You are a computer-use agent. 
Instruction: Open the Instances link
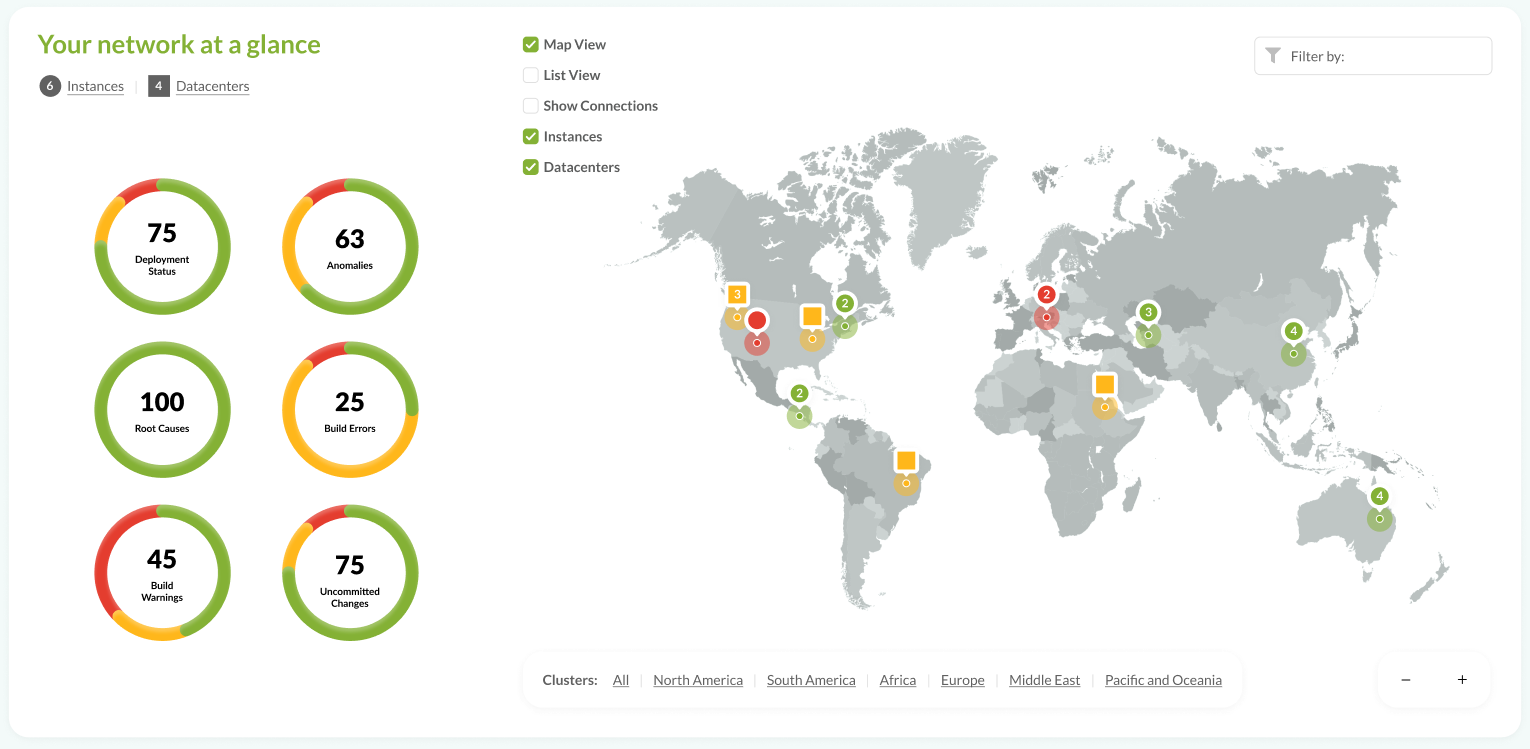[96, 87]
